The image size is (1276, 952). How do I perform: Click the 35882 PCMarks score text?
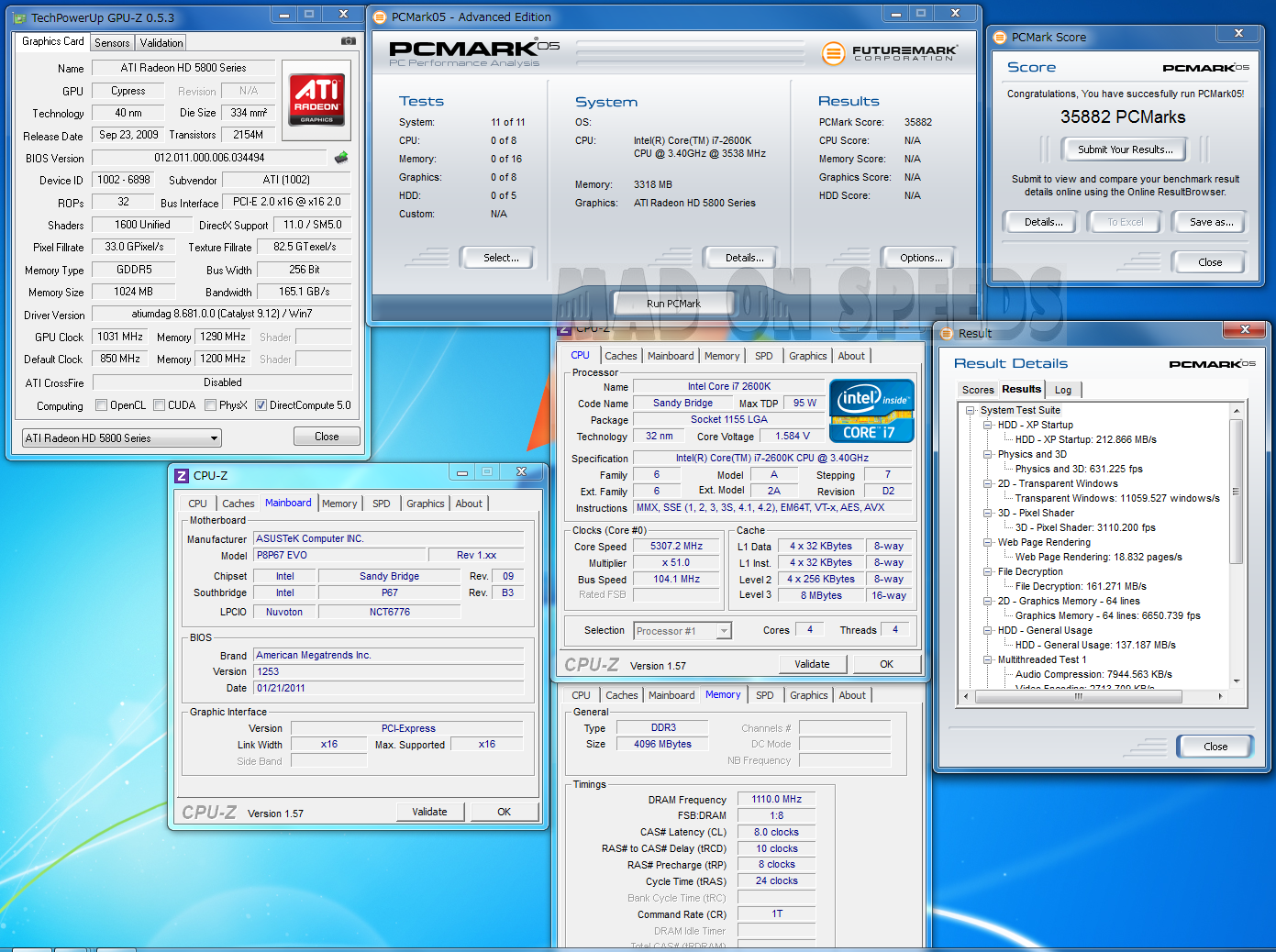1123,116
